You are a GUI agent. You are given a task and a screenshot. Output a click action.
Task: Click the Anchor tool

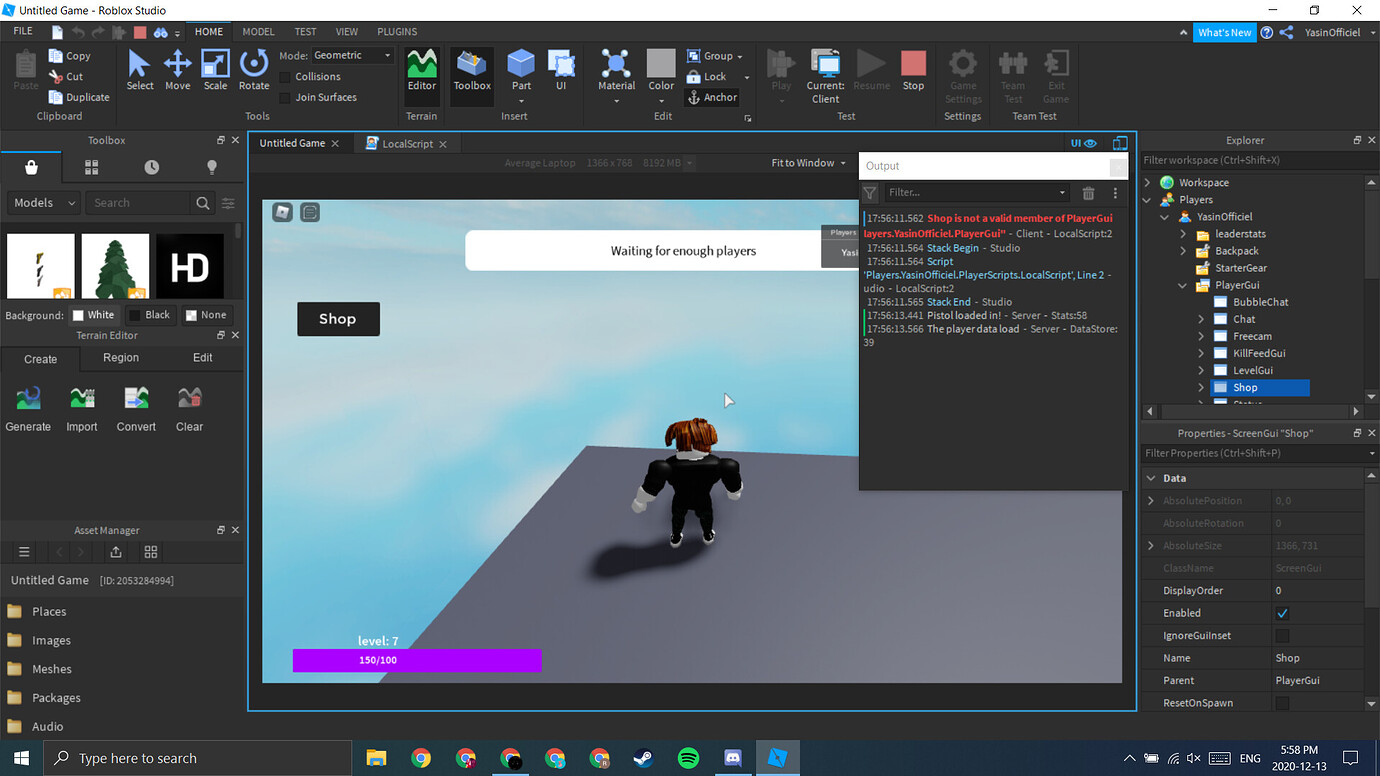point(712,97)
